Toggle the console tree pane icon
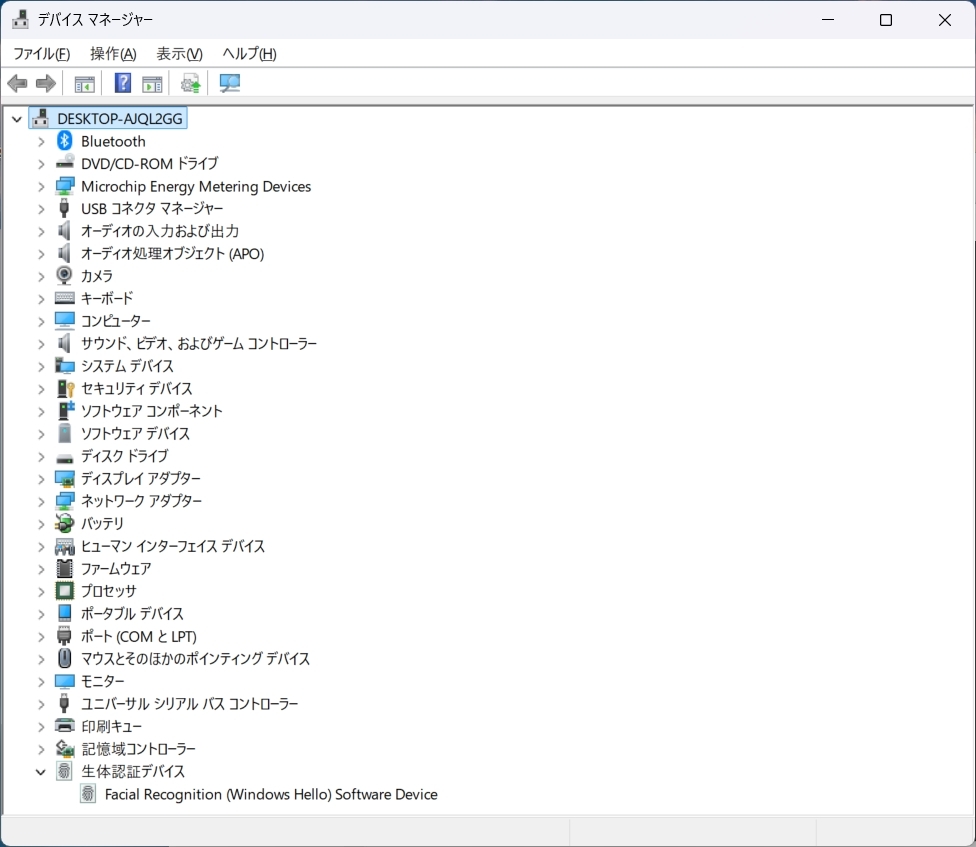This screenshot has width=976, height=847. click(x=85, y=84)
